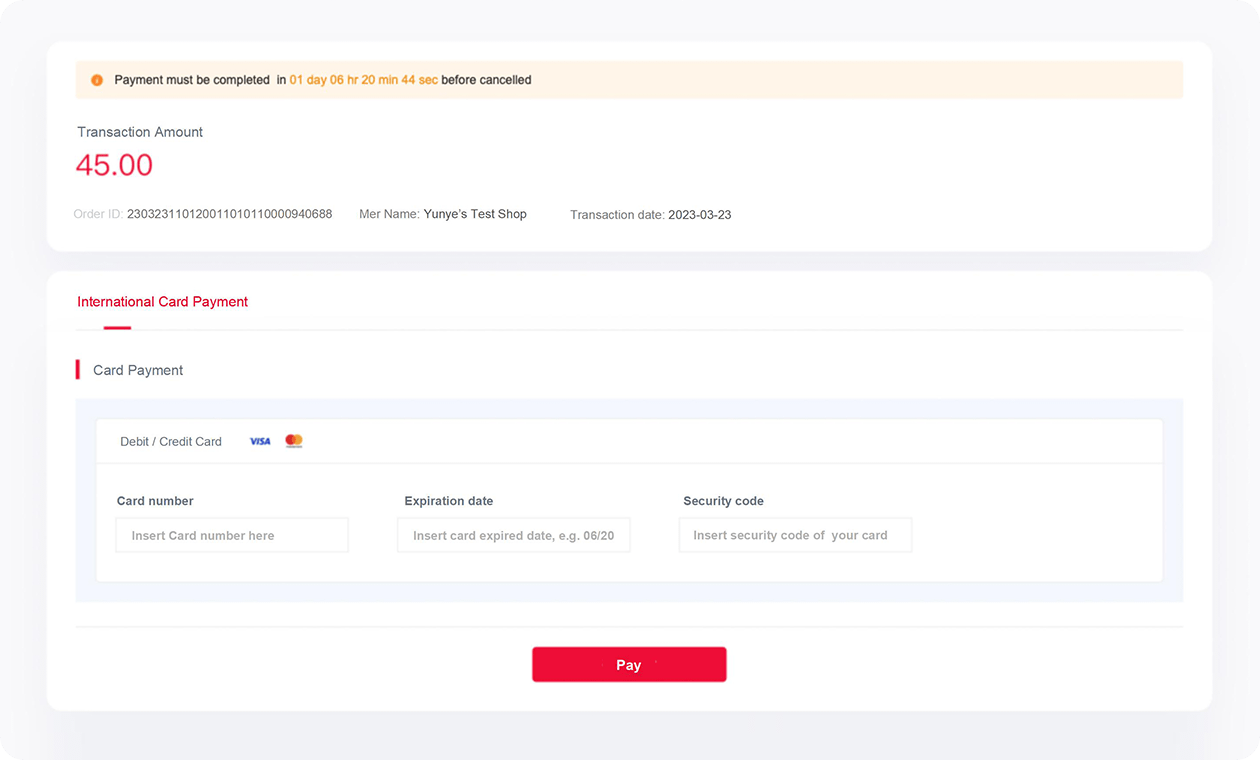Image resolution: width=1260 pixels, height=760 pixels.
Task: Click the Expiration date field label
Action: [x=448, y=501]
